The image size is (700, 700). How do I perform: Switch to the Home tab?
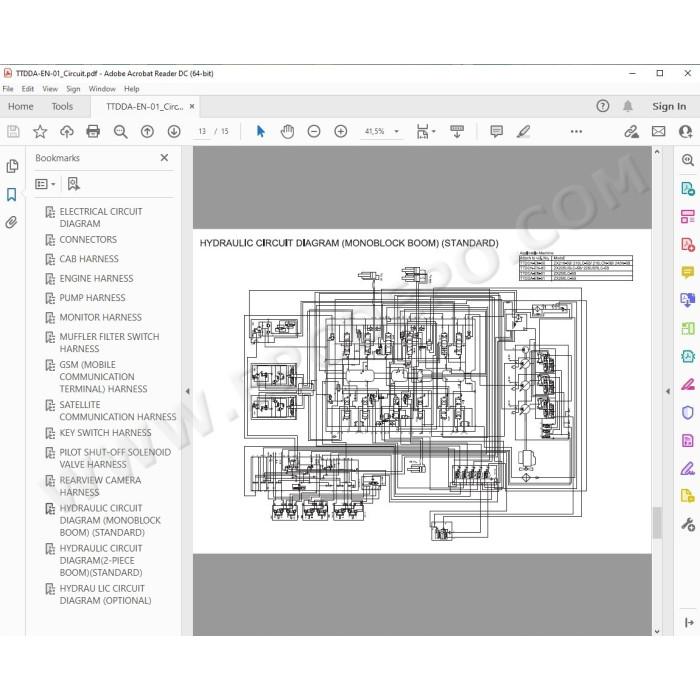coord(21,106)
